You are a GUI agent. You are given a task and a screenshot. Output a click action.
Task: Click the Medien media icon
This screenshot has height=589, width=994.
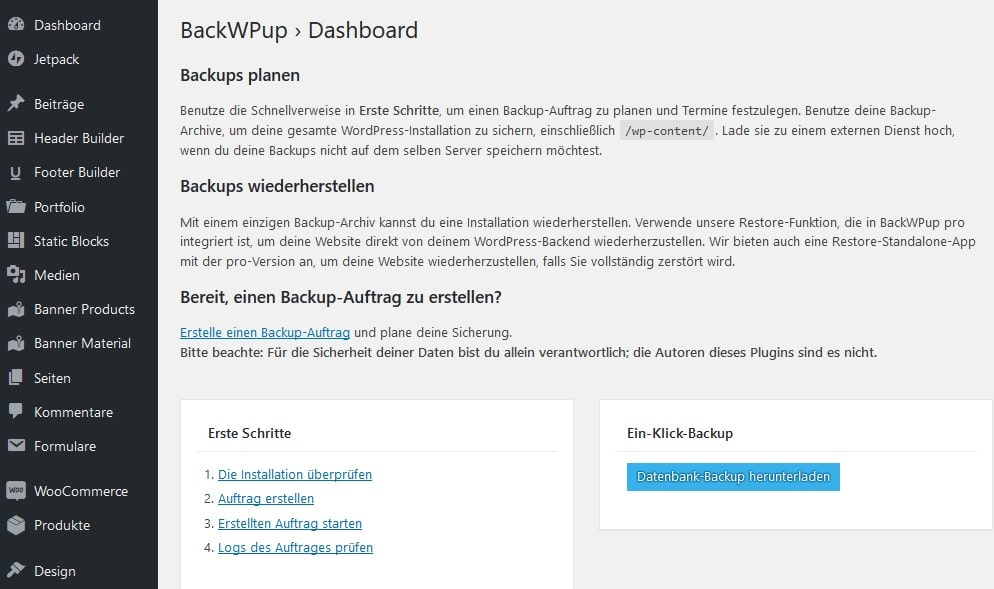point(15,275)
